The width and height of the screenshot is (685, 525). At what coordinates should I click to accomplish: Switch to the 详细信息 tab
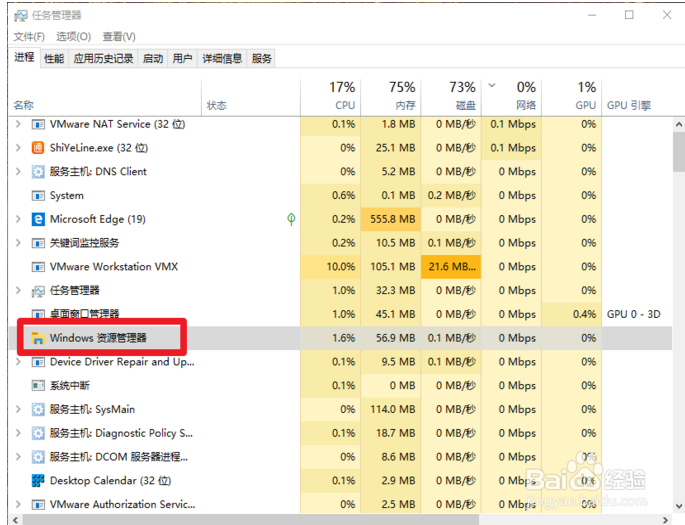point(222,59)
